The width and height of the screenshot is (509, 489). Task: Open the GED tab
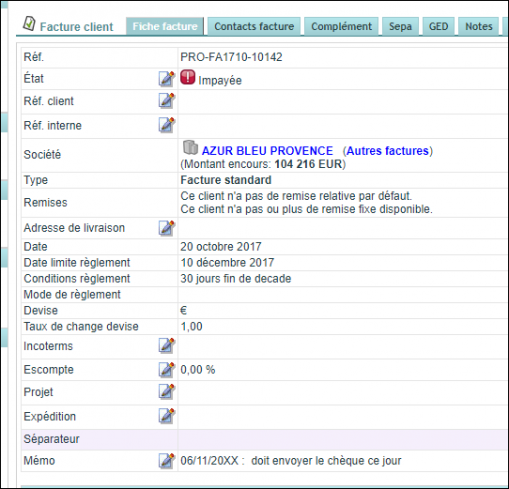point(438,26)
